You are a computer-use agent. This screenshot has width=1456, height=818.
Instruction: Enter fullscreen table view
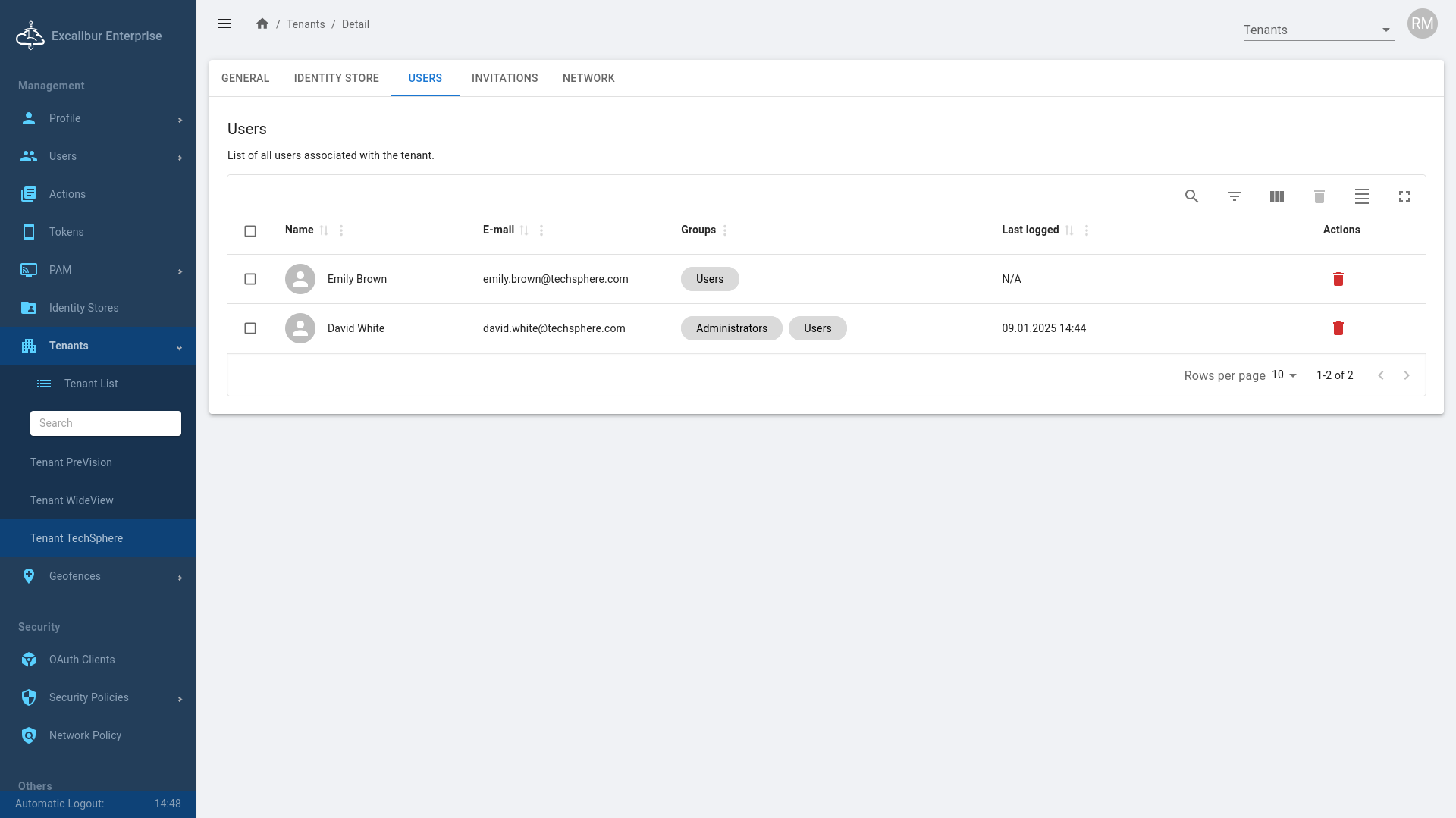click(1404, 196)
